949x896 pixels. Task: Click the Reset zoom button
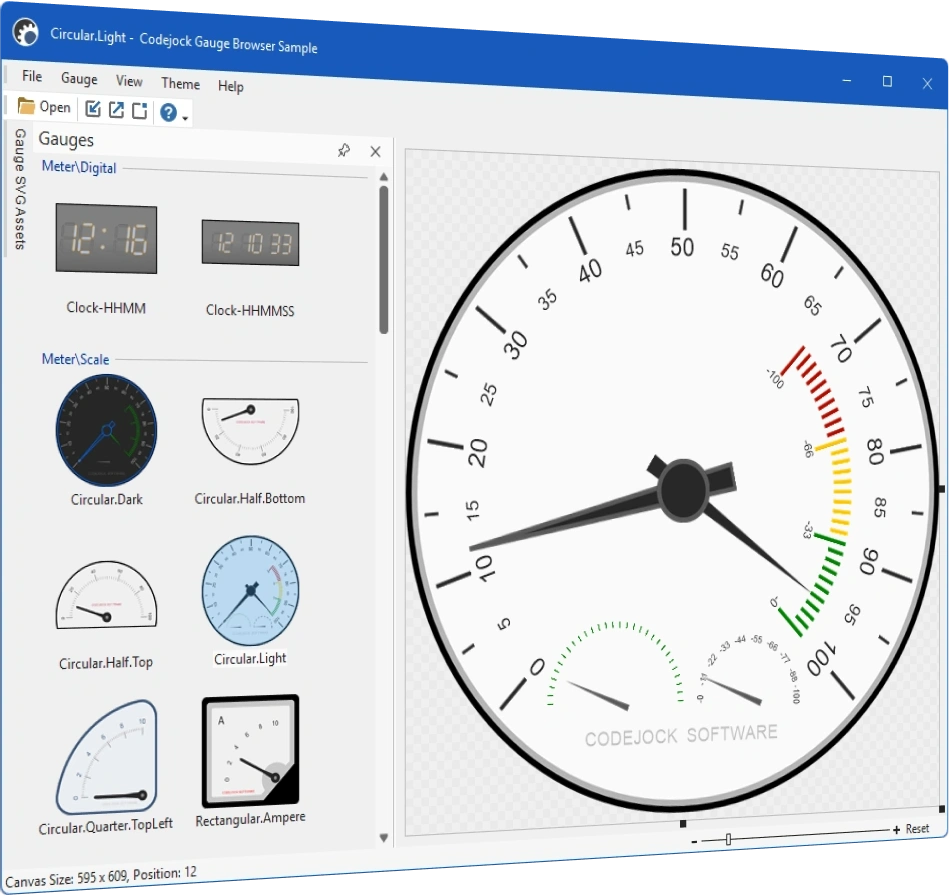point(917,829)
